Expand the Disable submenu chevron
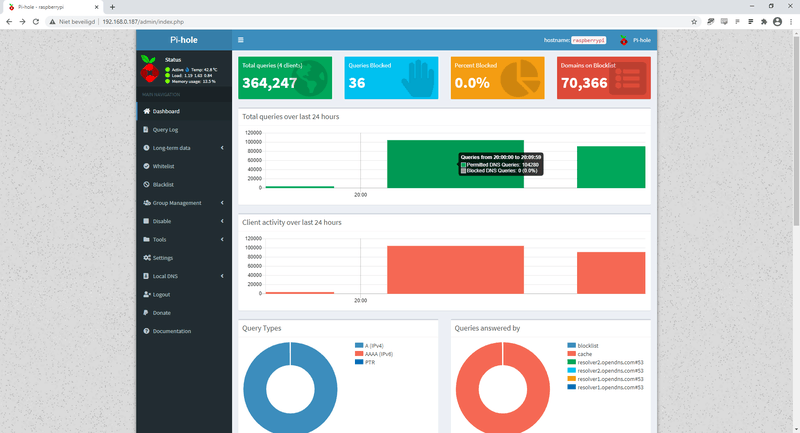 [222, 221]
